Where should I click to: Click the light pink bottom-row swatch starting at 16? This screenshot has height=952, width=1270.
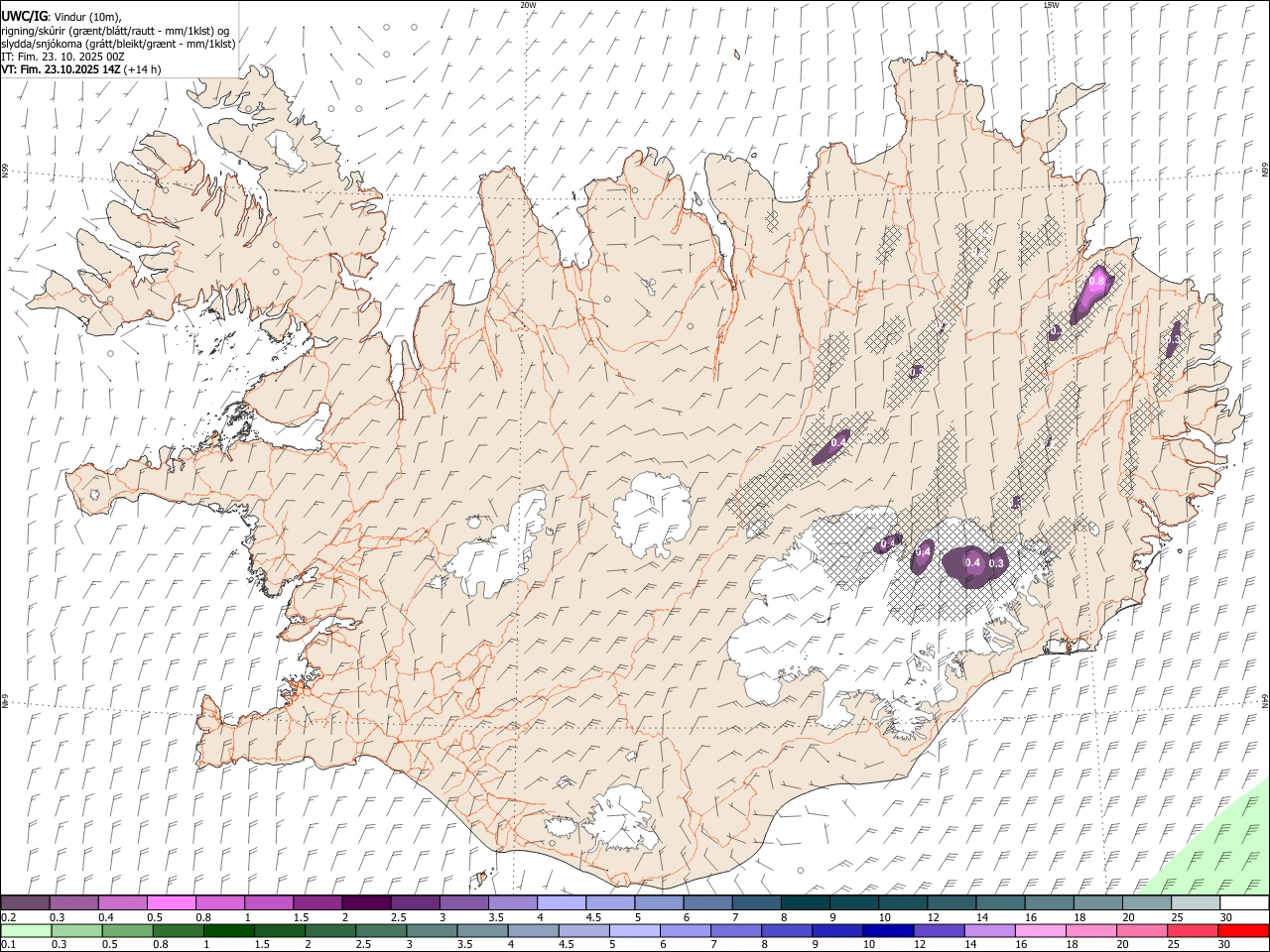1041,930
